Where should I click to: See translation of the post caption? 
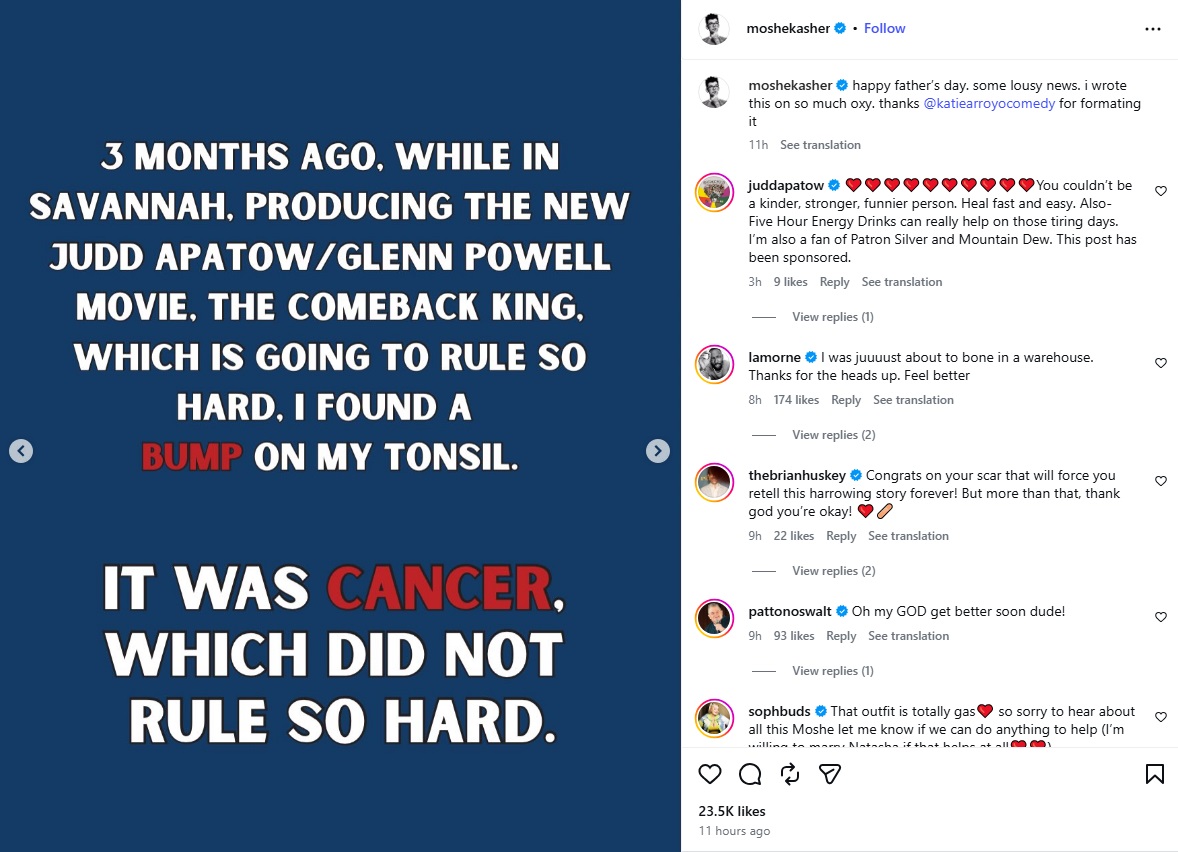click(820, 145)
